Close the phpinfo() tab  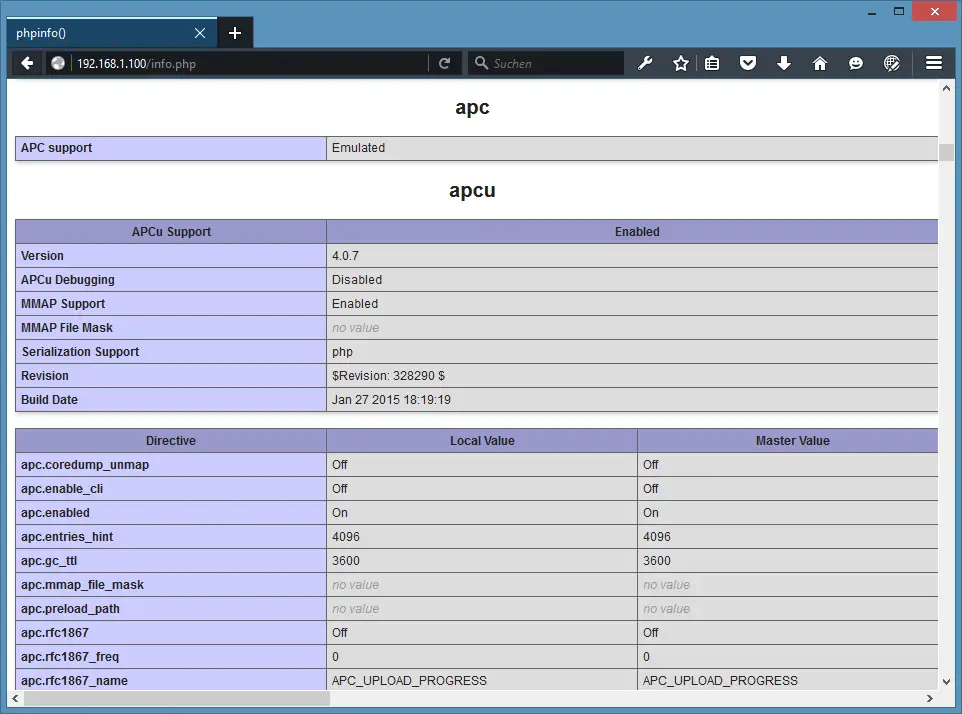coord(200,33)
